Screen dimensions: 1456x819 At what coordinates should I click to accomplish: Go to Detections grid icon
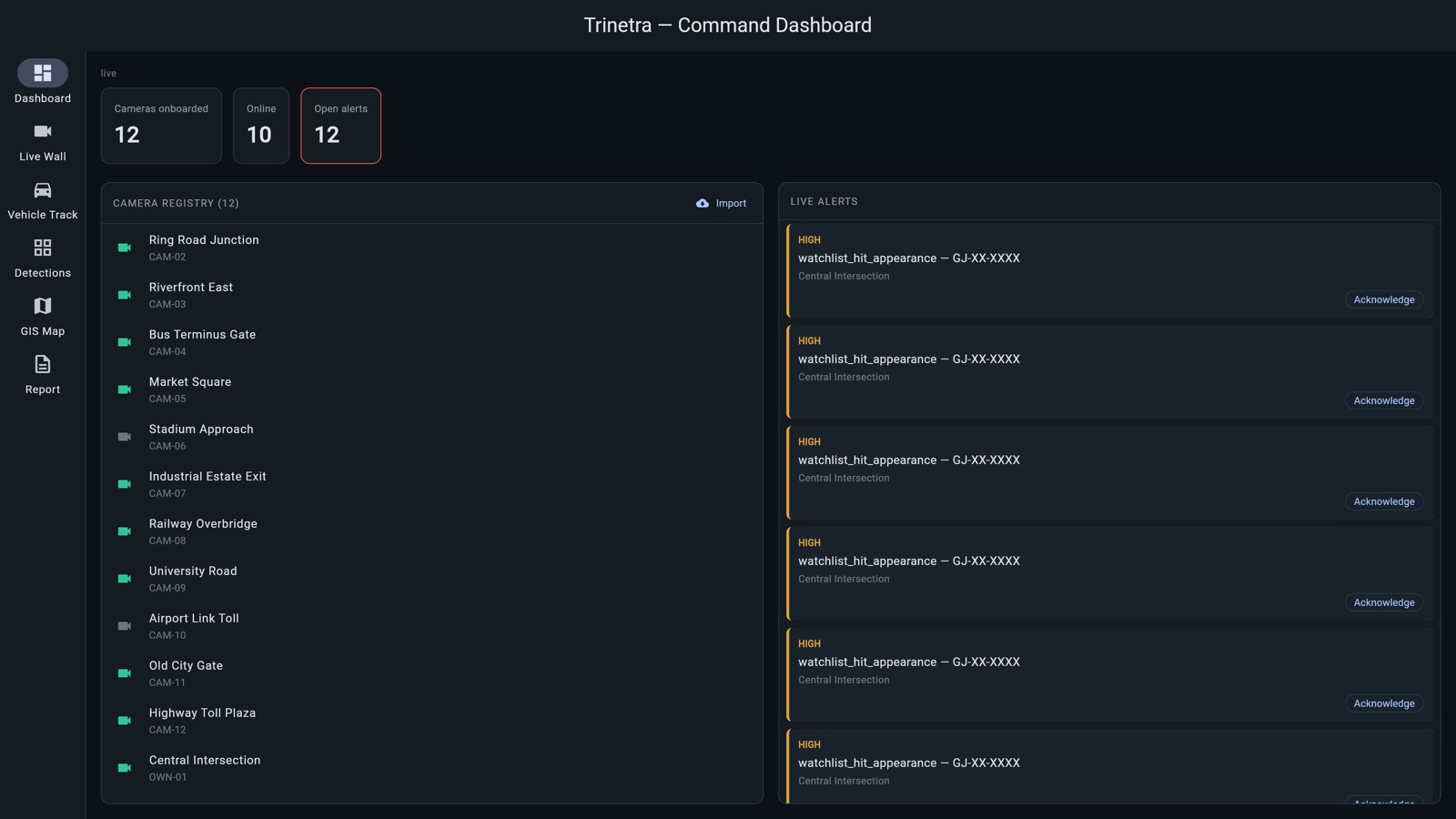pos(43,248)
